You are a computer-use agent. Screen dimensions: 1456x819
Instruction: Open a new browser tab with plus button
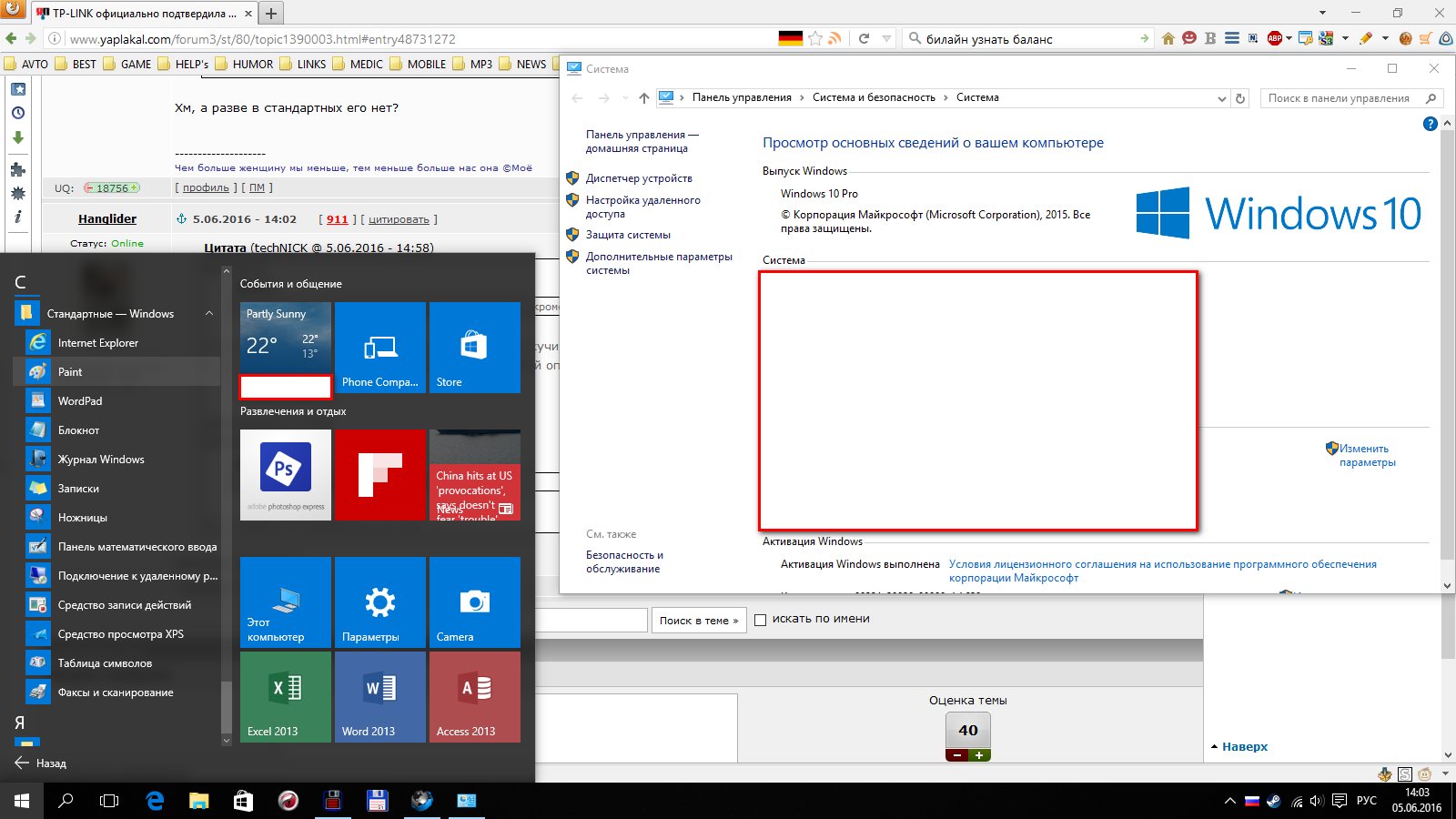pyautogui.click(x=271, y=14)
